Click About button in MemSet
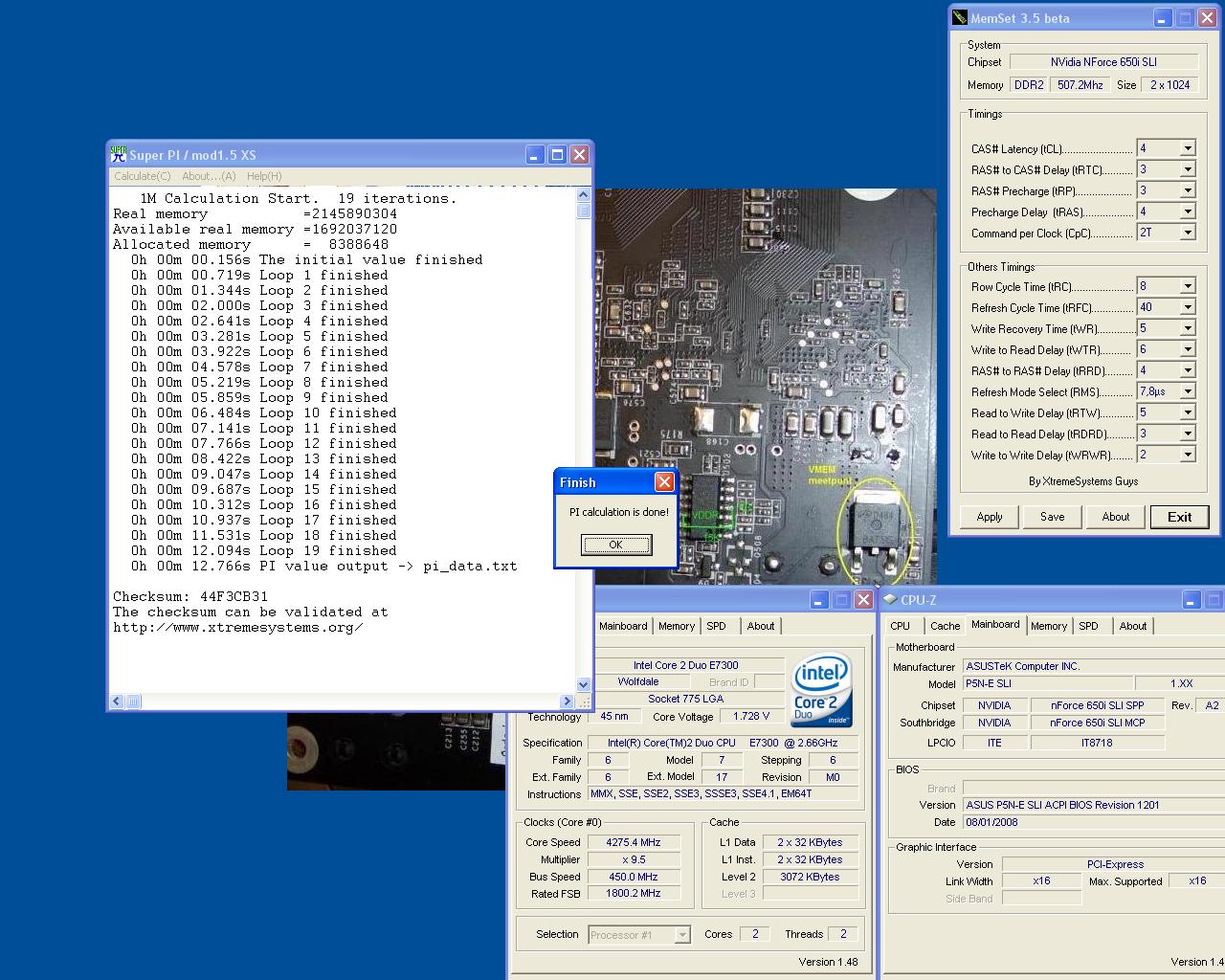 (1116, 517)
